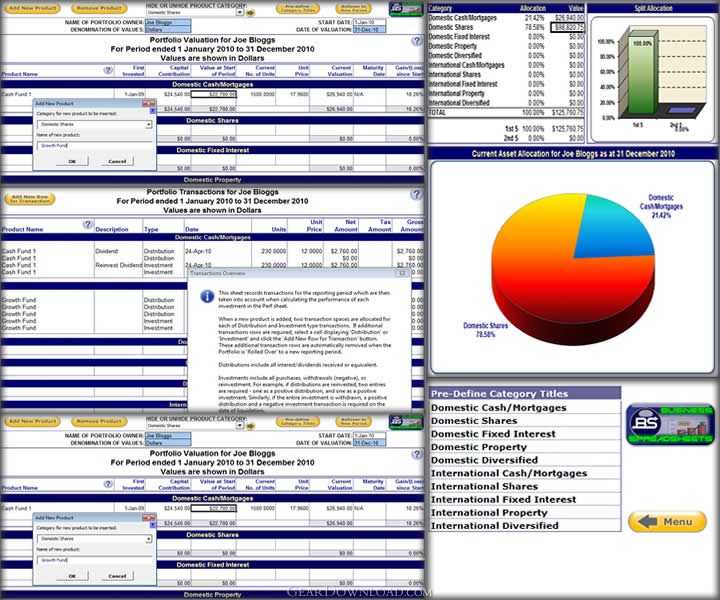
Task: Select Domestic Cash/Mortgages category title row
Action: coord(525,408)
